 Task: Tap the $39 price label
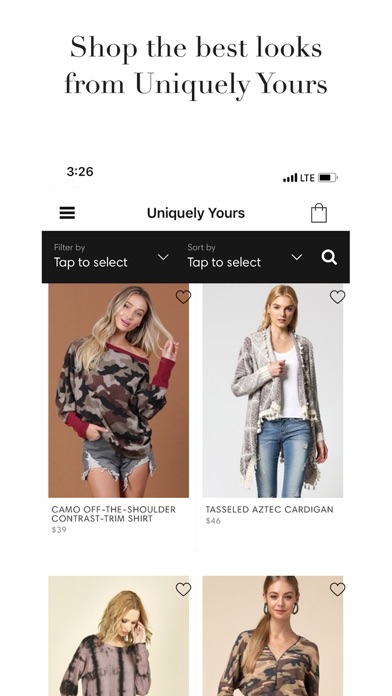(59, 530)
